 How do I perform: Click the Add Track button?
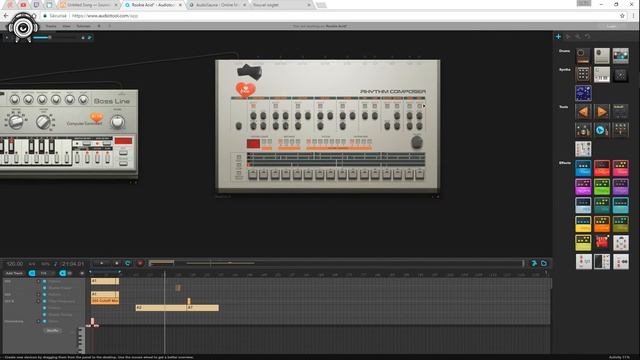click(14, 273)
